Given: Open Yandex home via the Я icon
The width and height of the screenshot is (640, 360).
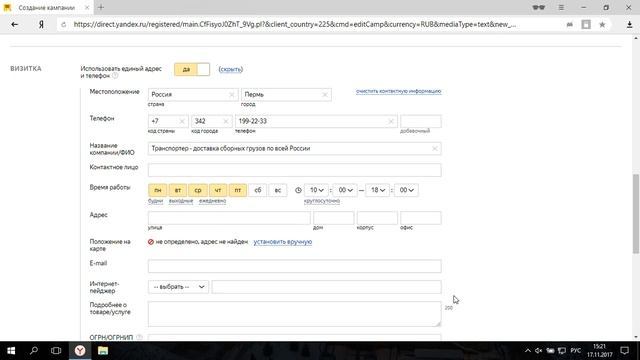Looking at the screenshot, I should coord(41,24).
